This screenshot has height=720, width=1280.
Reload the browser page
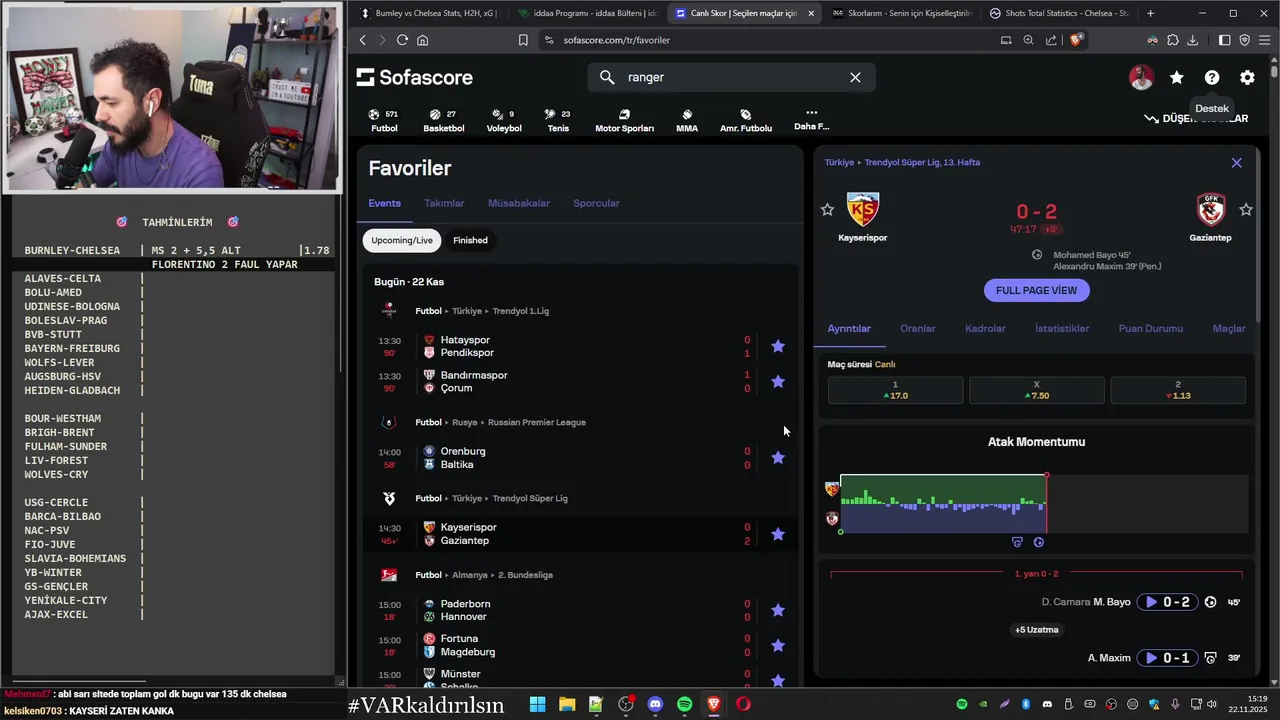click(x=402, y=40)
